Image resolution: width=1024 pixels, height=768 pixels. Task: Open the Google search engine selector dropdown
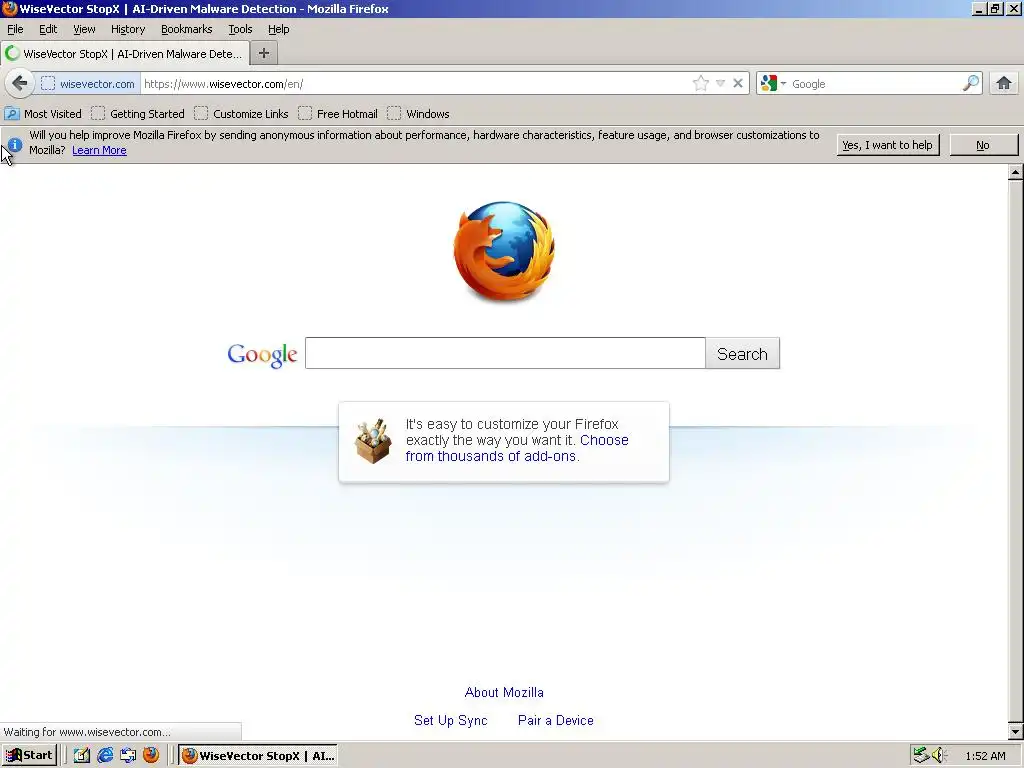pos(773,84)
